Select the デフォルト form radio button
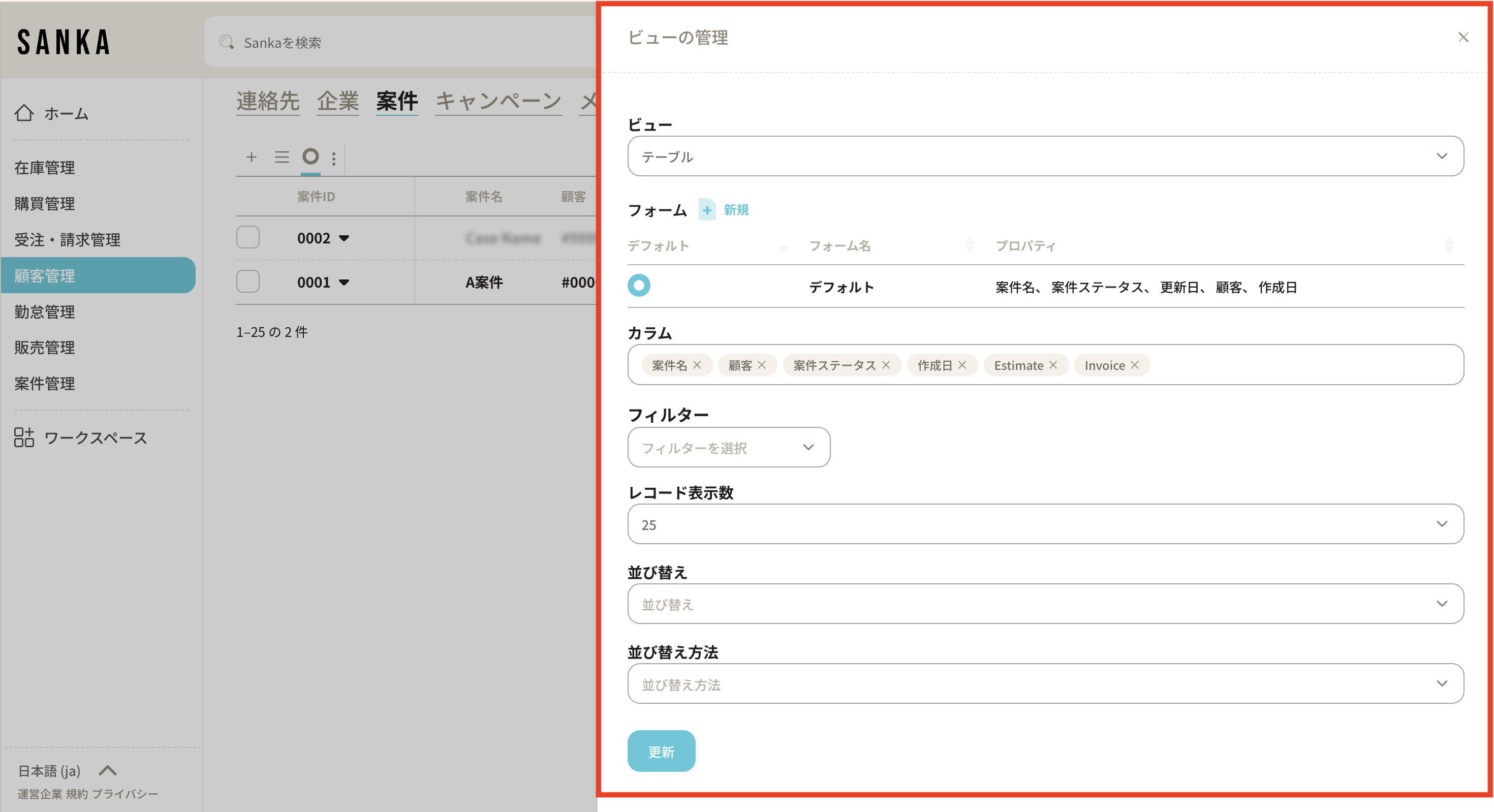This screenshot has width=1494, height=812. [x=639, y=286]
